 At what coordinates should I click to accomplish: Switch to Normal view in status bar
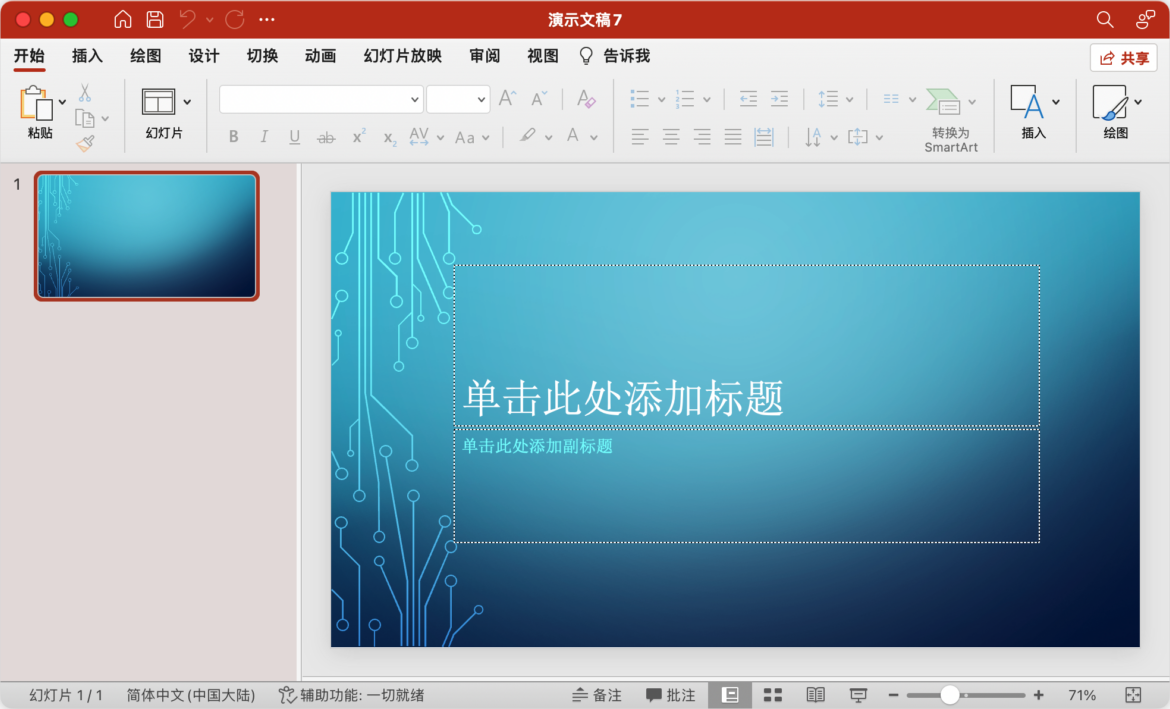[730, 695]
